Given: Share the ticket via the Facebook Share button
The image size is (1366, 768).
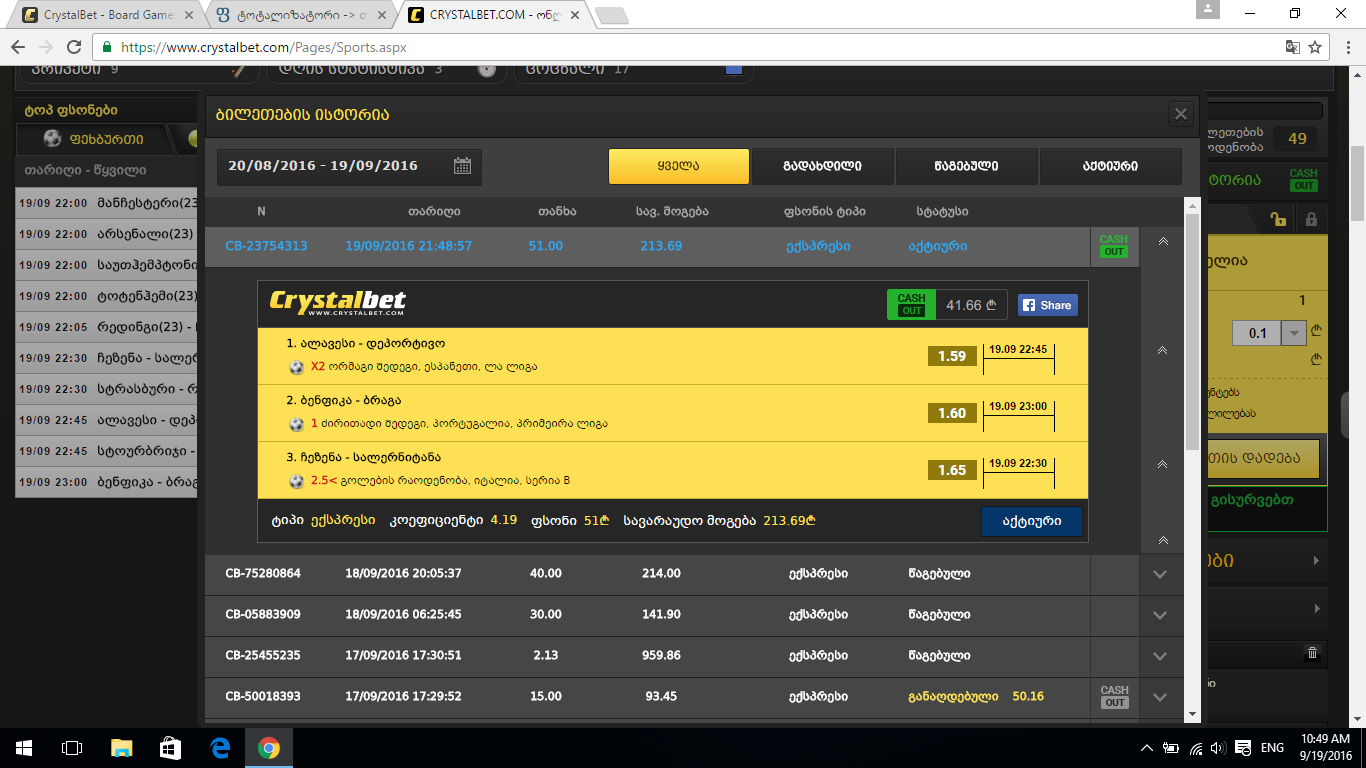Looking at the screenshot, I should [x=1047, y=305].
